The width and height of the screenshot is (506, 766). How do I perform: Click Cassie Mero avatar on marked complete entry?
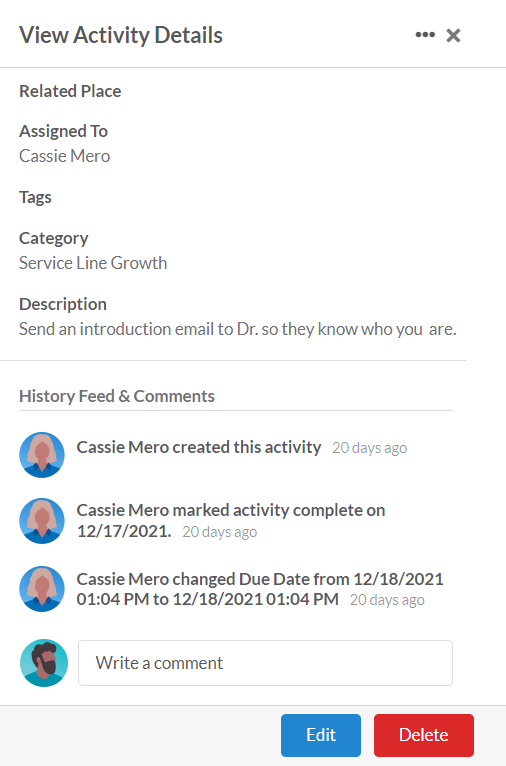tap(42, 521)
